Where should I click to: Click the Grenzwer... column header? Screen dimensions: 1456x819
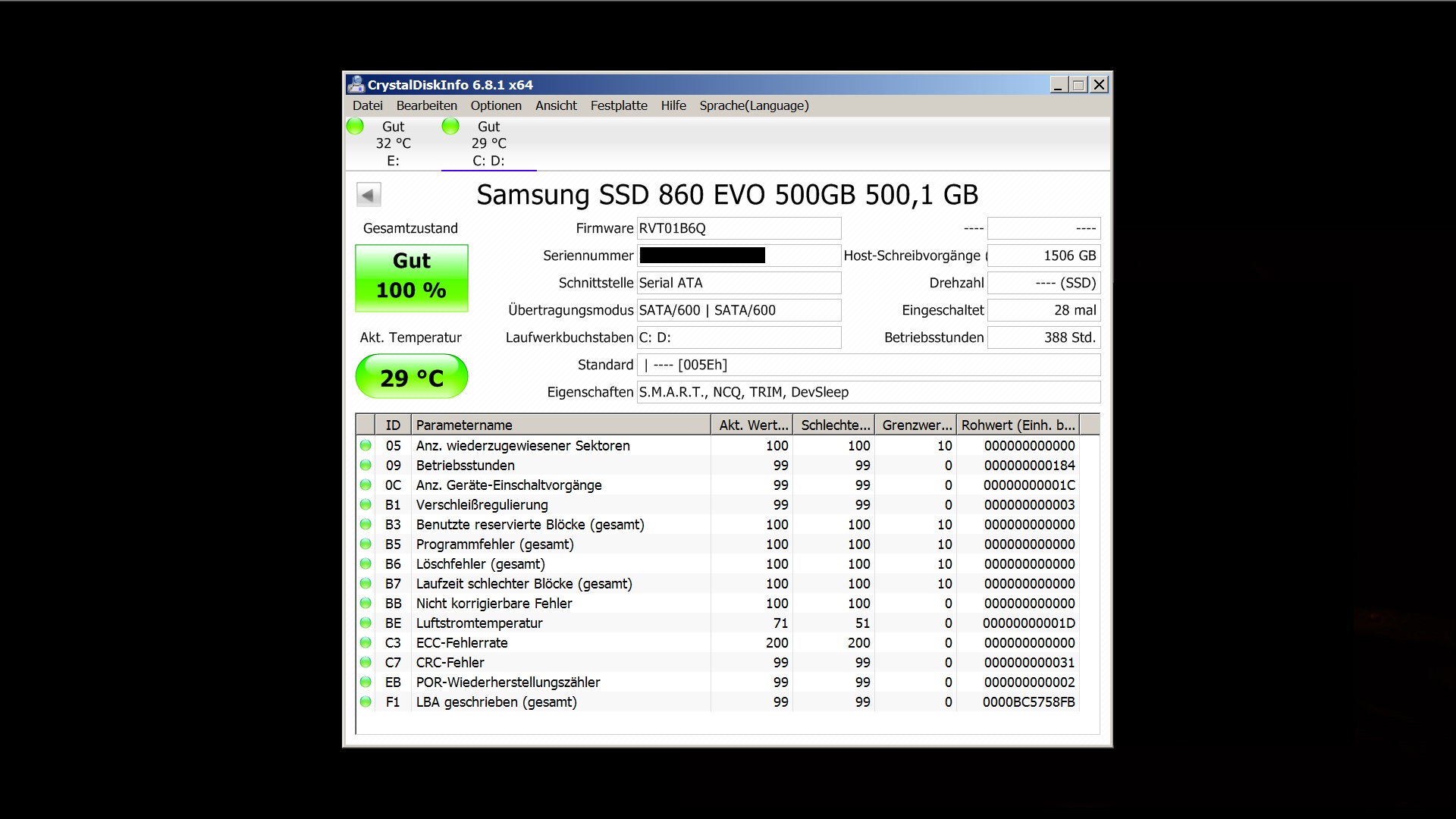pos(916,425)
